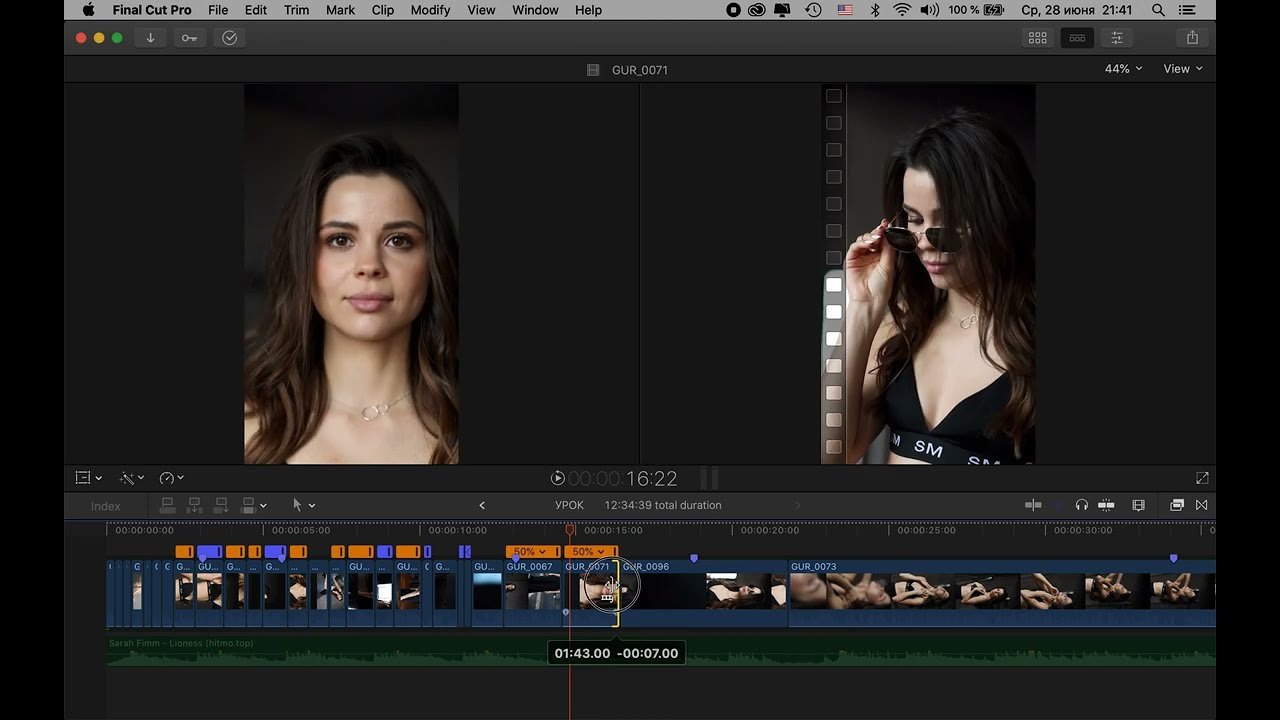Toggle the inspector panel visibility
The width and height of the screenshot is (1280, 720).
[1117, 38]
